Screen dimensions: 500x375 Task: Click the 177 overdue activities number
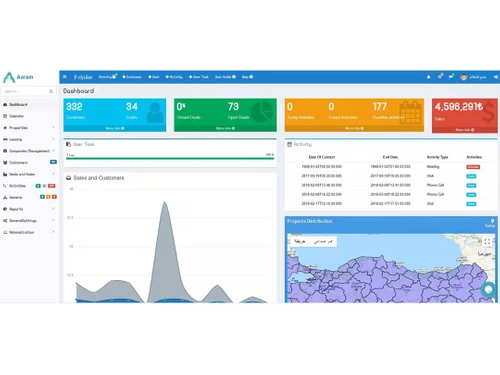380,107
